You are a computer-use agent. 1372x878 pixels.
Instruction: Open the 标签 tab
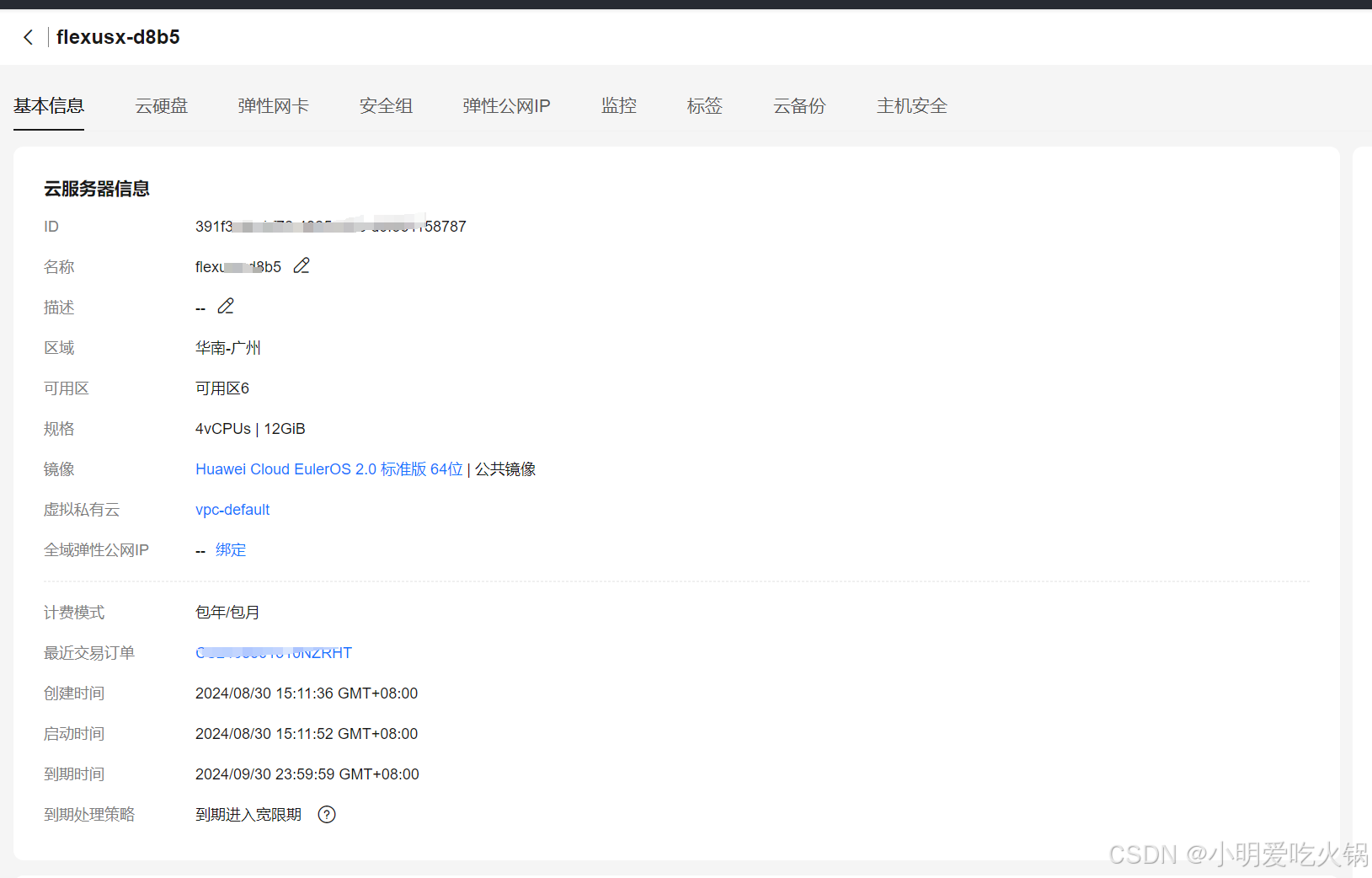point(704,105)
